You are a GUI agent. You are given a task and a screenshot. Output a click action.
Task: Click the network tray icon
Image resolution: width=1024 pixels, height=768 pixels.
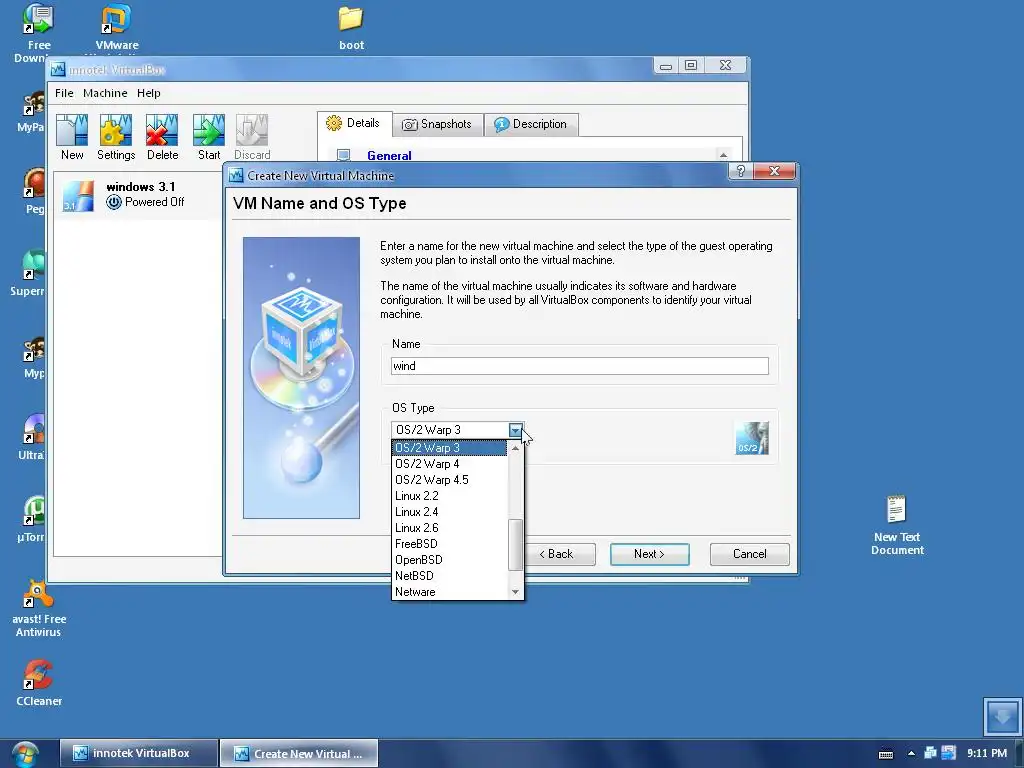931,753
